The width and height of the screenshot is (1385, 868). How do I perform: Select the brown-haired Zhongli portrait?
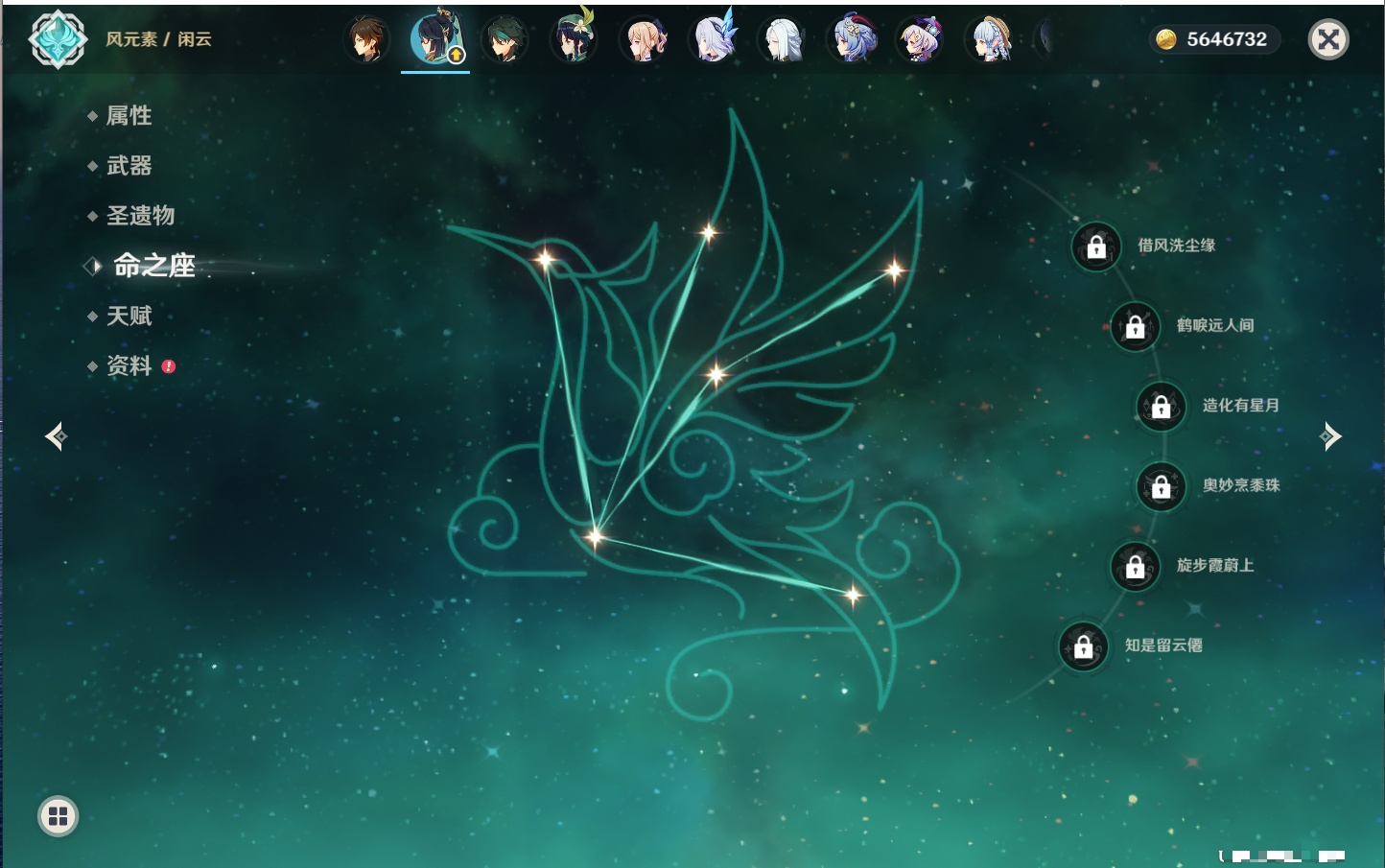click(x=366, y=39)
